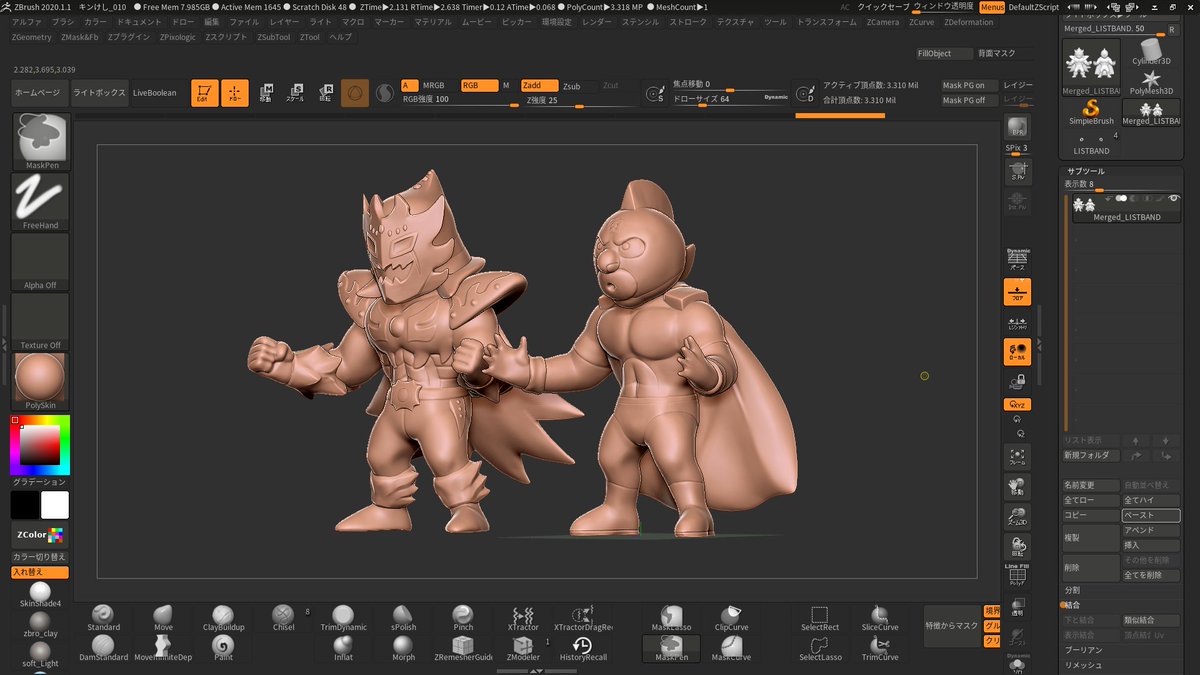
Task: Toggle Dynamic perspective button
Action: click(1017, 258)
